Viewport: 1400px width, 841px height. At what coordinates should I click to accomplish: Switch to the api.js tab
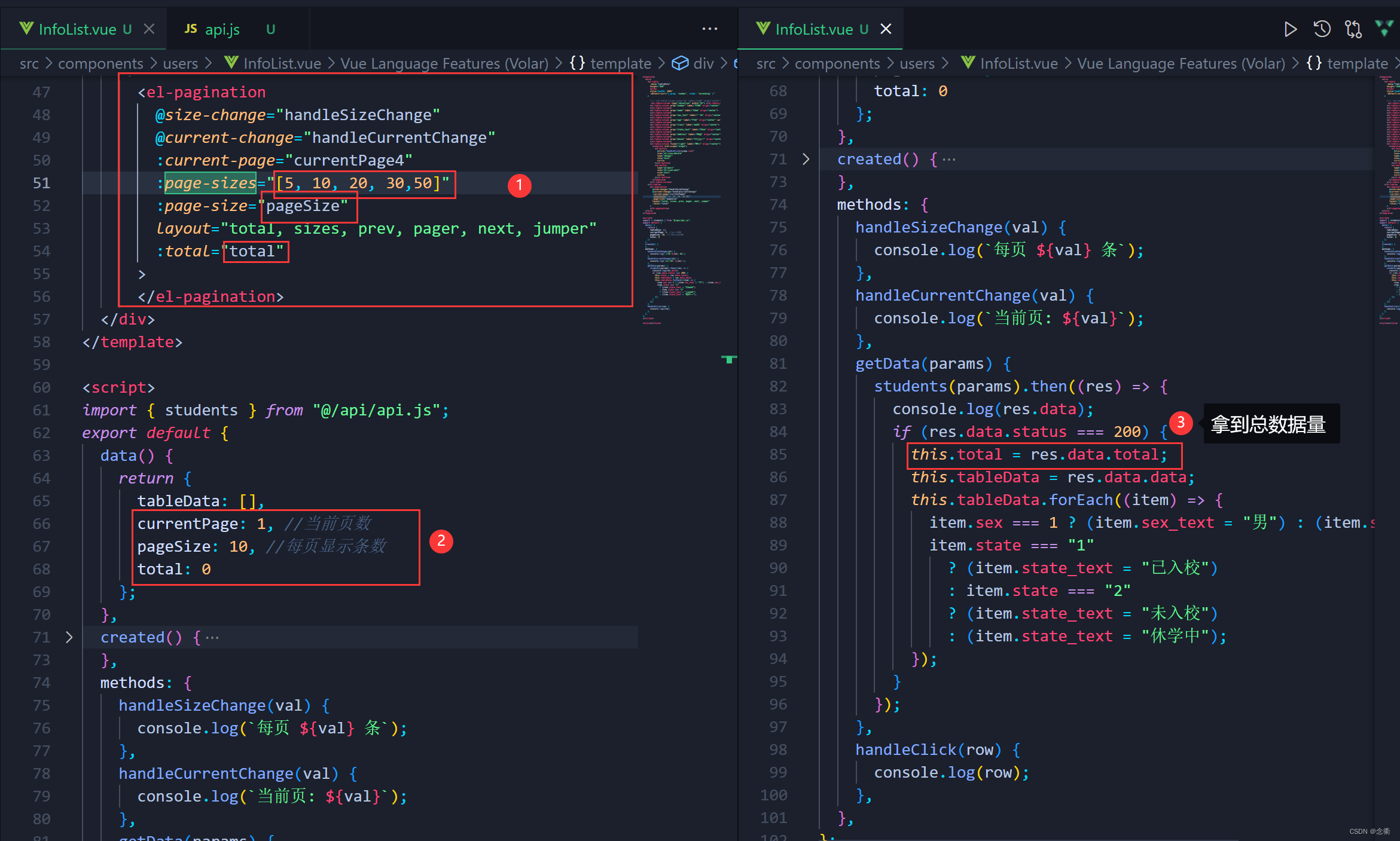click(x=222, y=29)
